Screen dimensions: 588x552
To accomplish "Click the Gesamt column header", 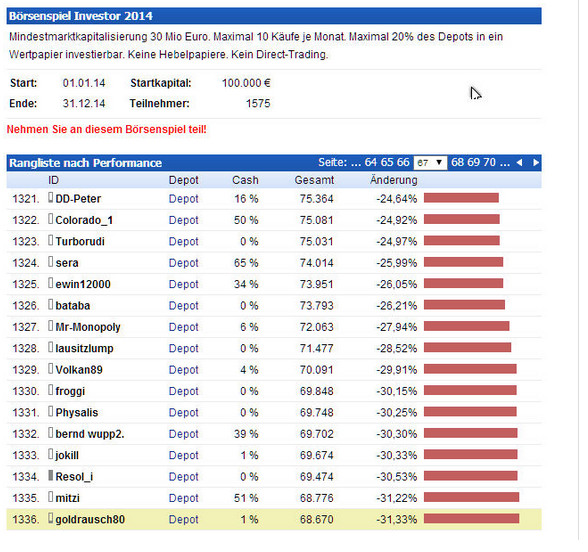I will tap(314, 180).
